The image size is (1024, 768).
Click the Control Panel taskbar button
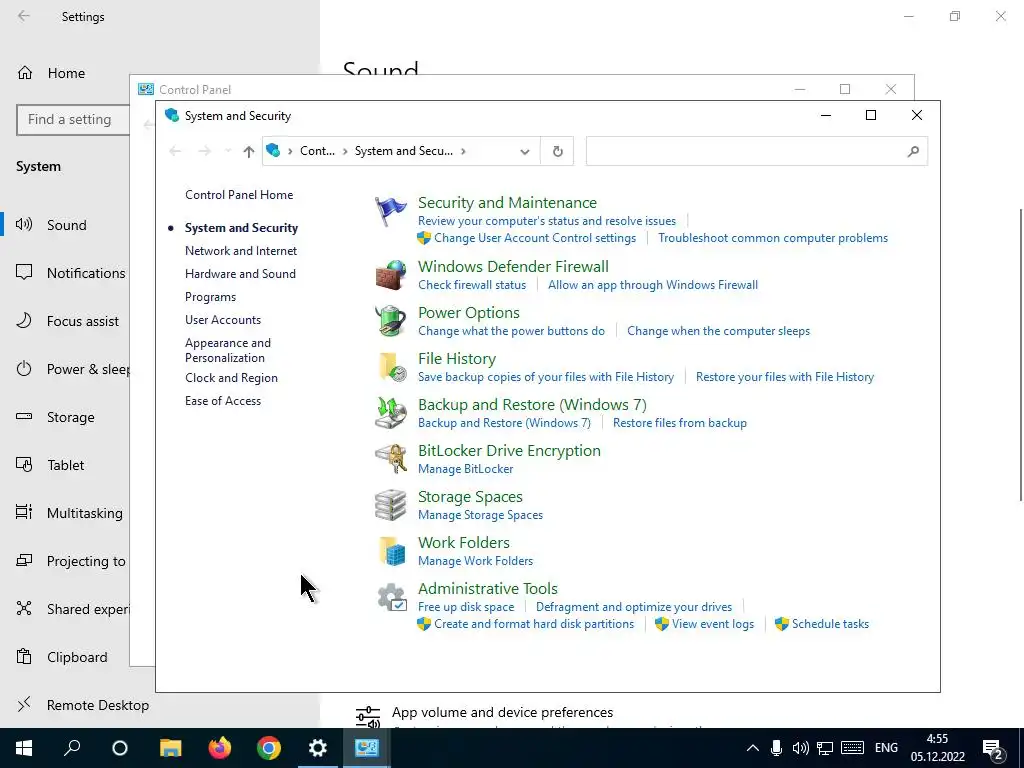coord(366,748)
